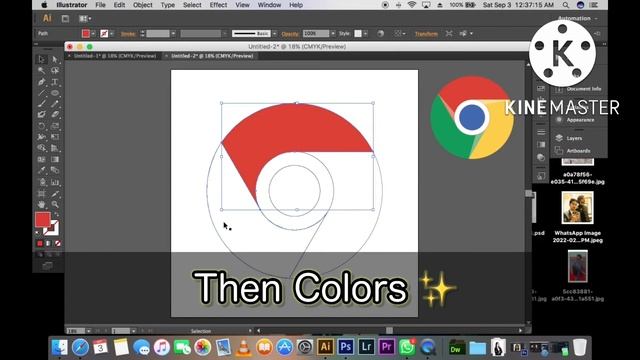Reset to default fill and stroke
Viewport: 640px width, 360px height.
pyautogui.click(x=38, y=232)
